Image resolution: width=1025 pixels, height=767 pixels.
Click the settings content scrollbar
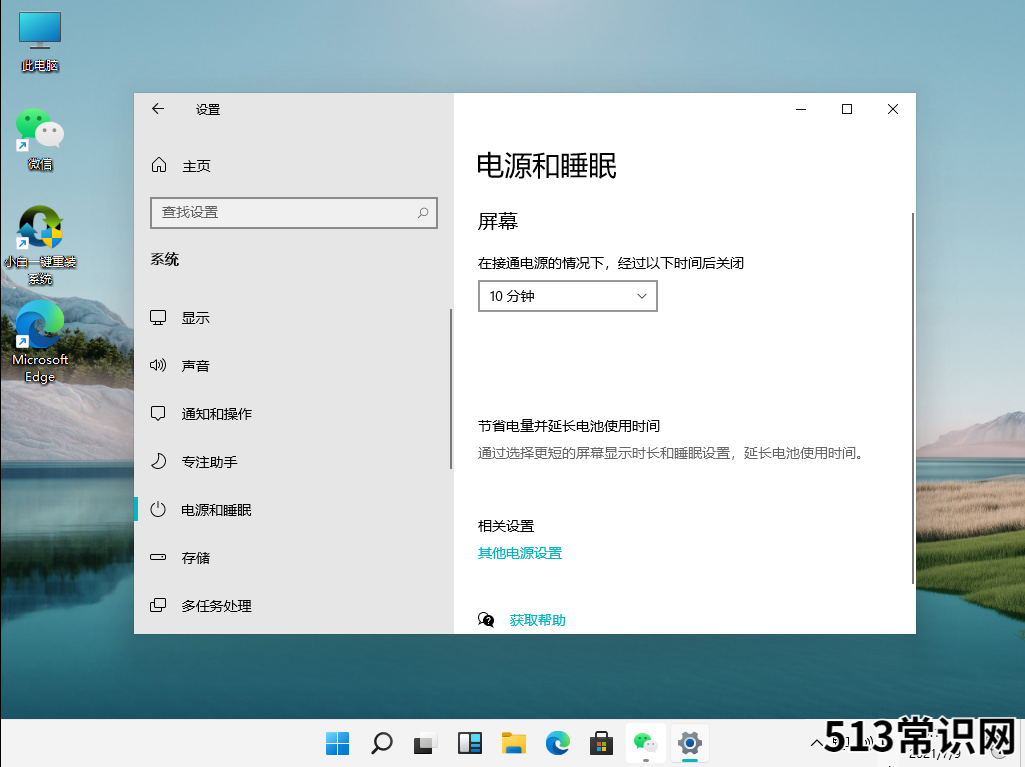tap(912, 400)
